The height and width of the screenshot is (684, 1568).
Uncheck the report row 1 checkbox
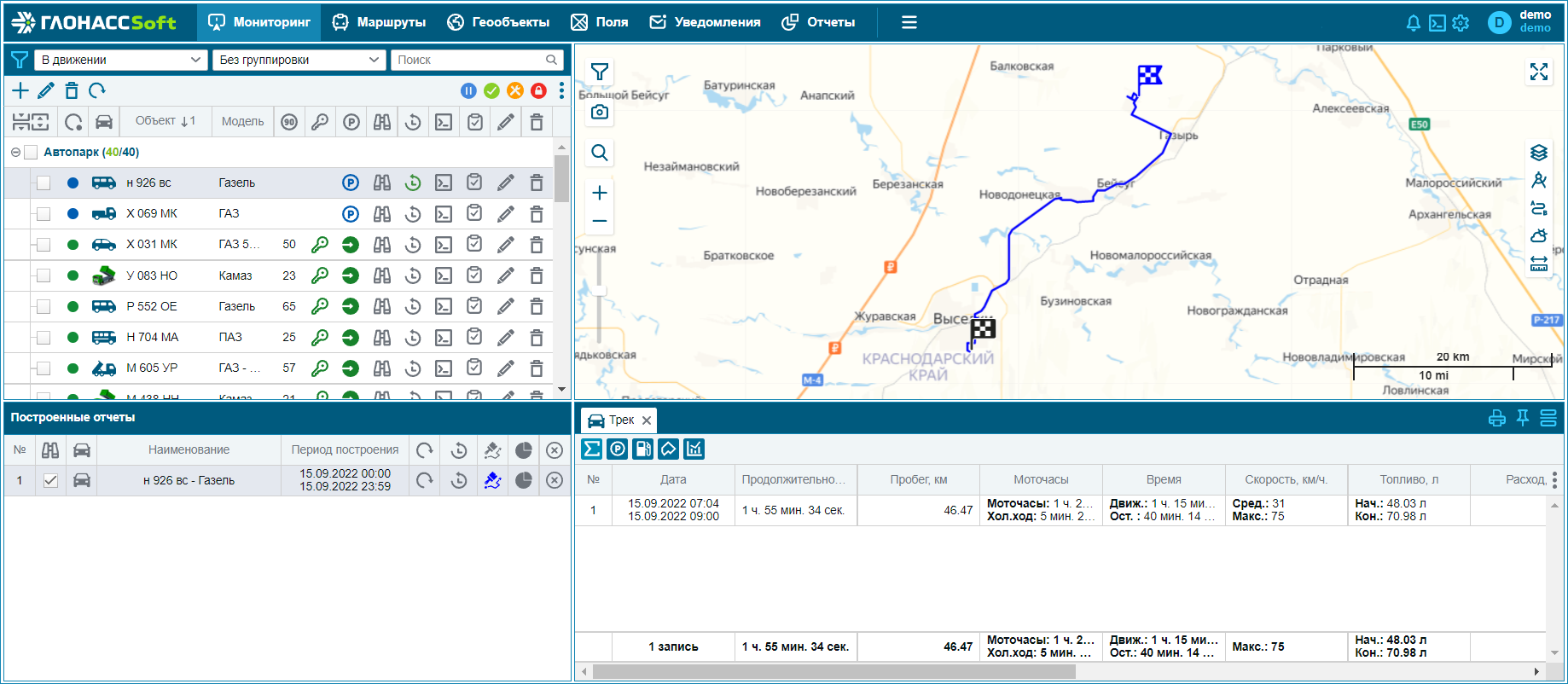click(x=50, y=480)
